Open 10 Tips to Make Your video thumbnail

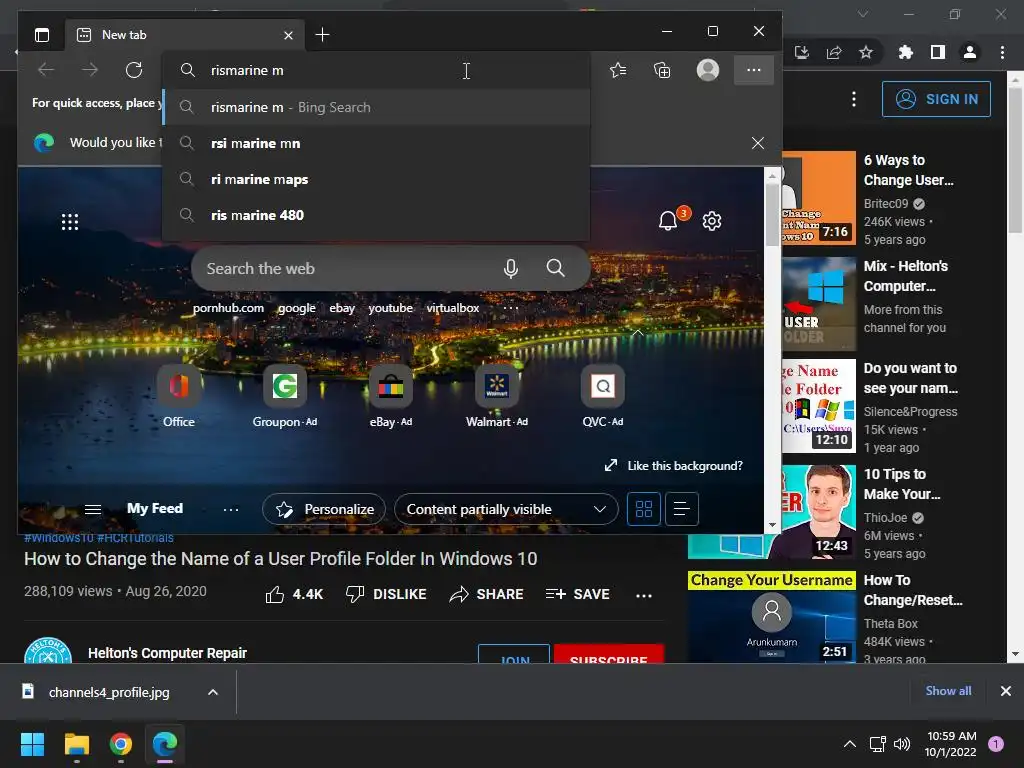pos(818,512)
